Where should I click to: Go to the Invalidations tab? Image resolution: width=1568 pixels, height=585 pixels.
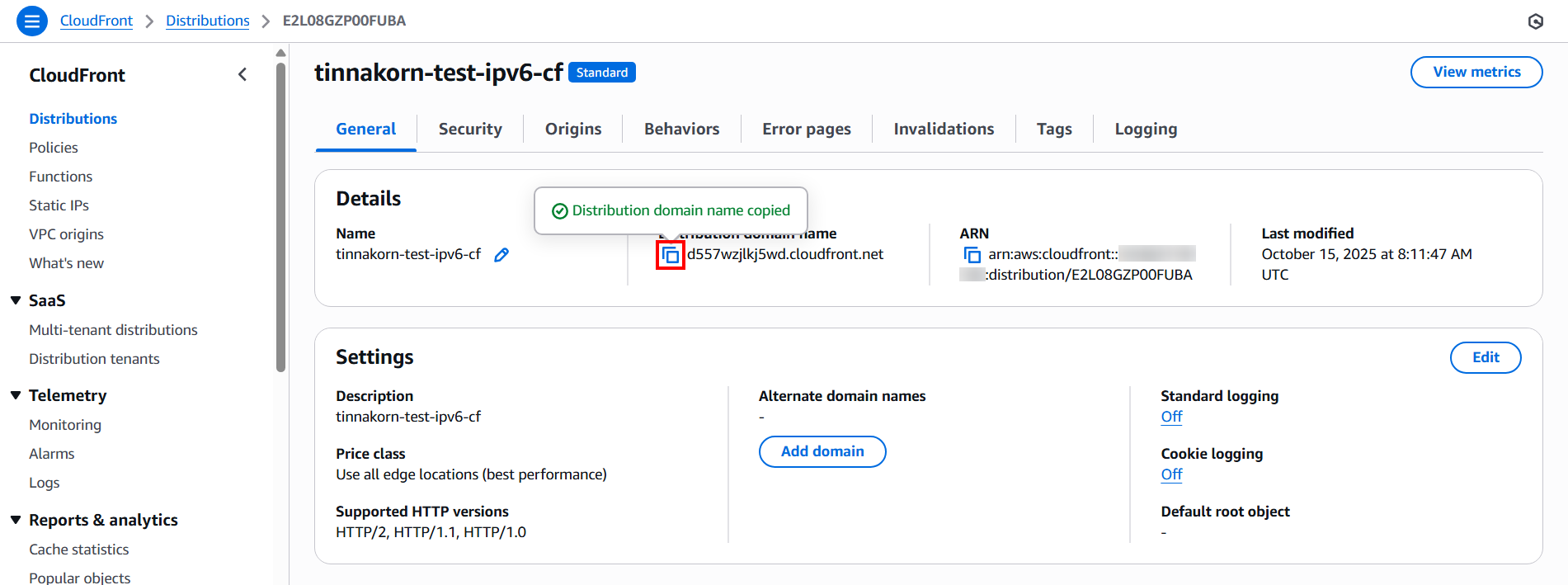944,129
